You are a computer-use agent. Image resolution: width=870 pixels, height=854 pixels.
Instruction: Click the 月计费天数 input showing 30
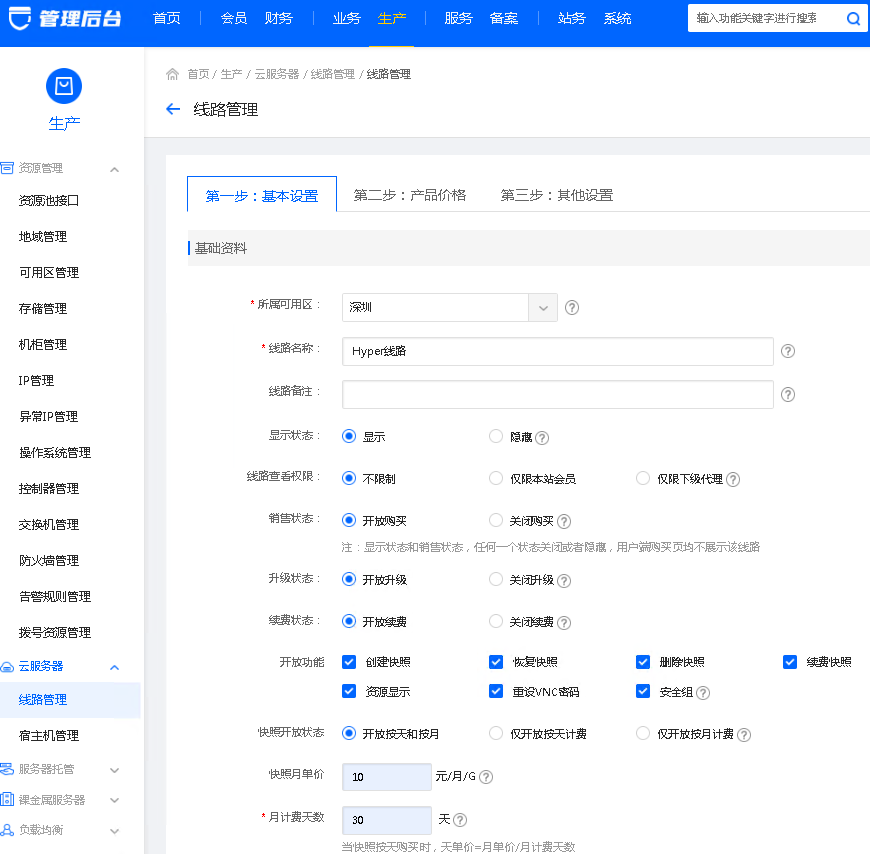click(387, 820)
